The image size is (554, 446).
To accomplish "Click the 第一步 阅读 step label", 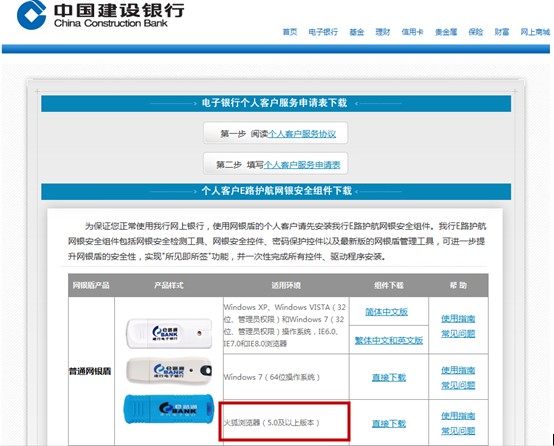I will [244, 134].
